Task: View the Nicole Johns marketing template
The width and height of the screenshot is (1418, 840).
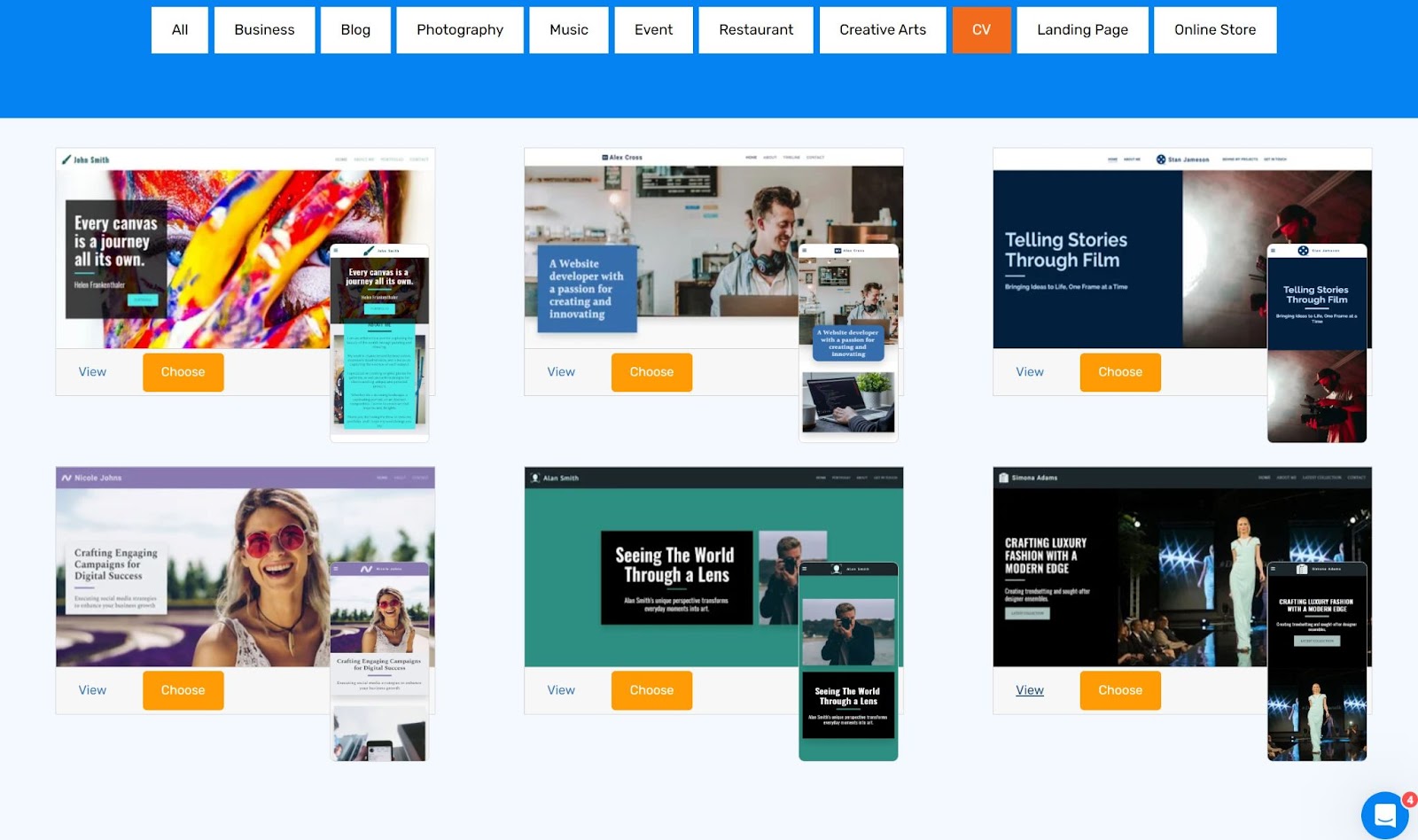Action: (x=92, y=690)
